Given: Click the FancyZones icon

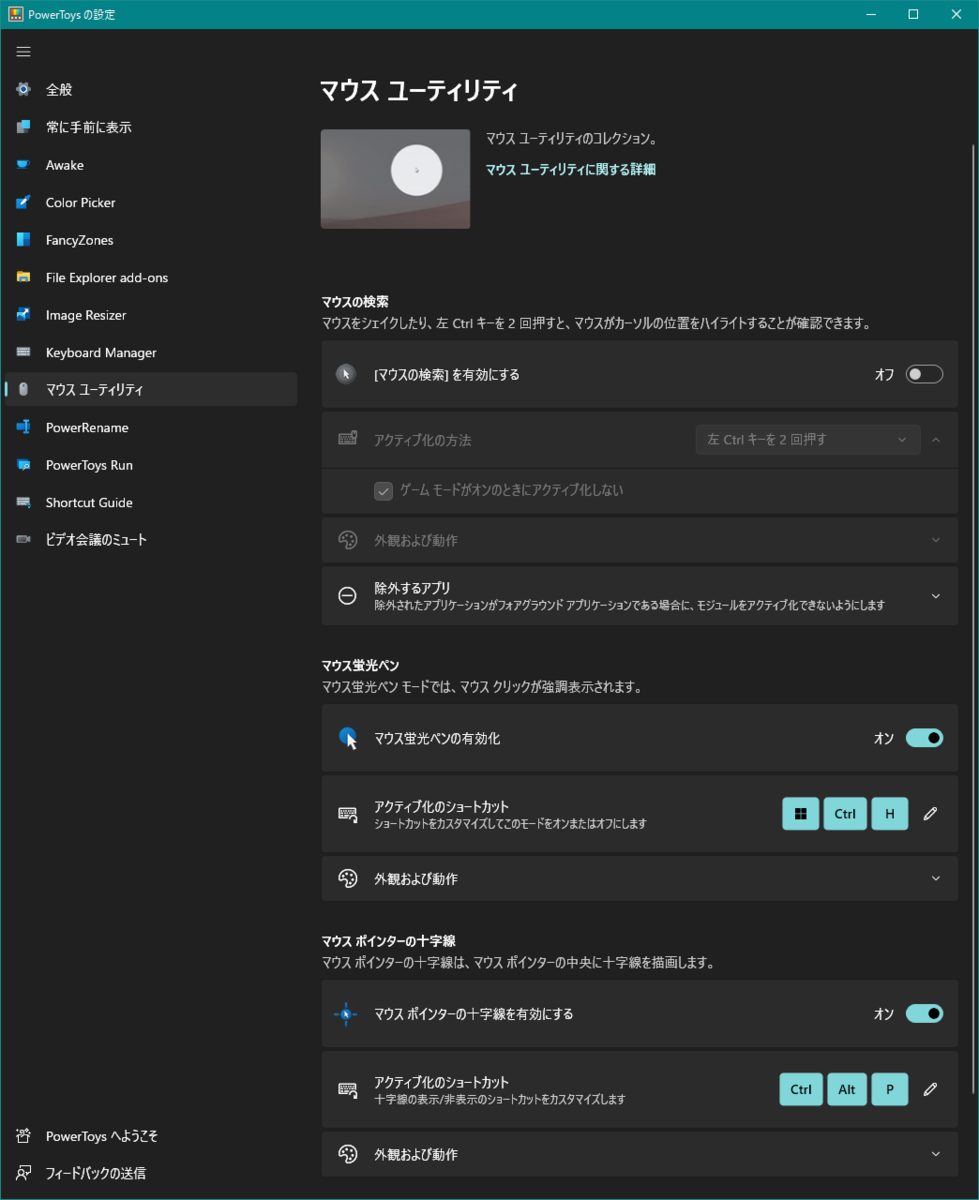Looking at the screenshot, I should pyautogui.click(x=24, y=240).
